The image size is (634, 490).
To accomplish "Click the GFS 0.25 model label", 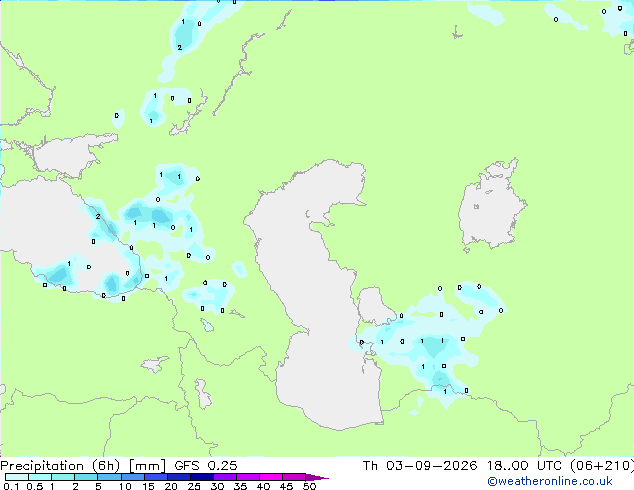I will 206,466.
